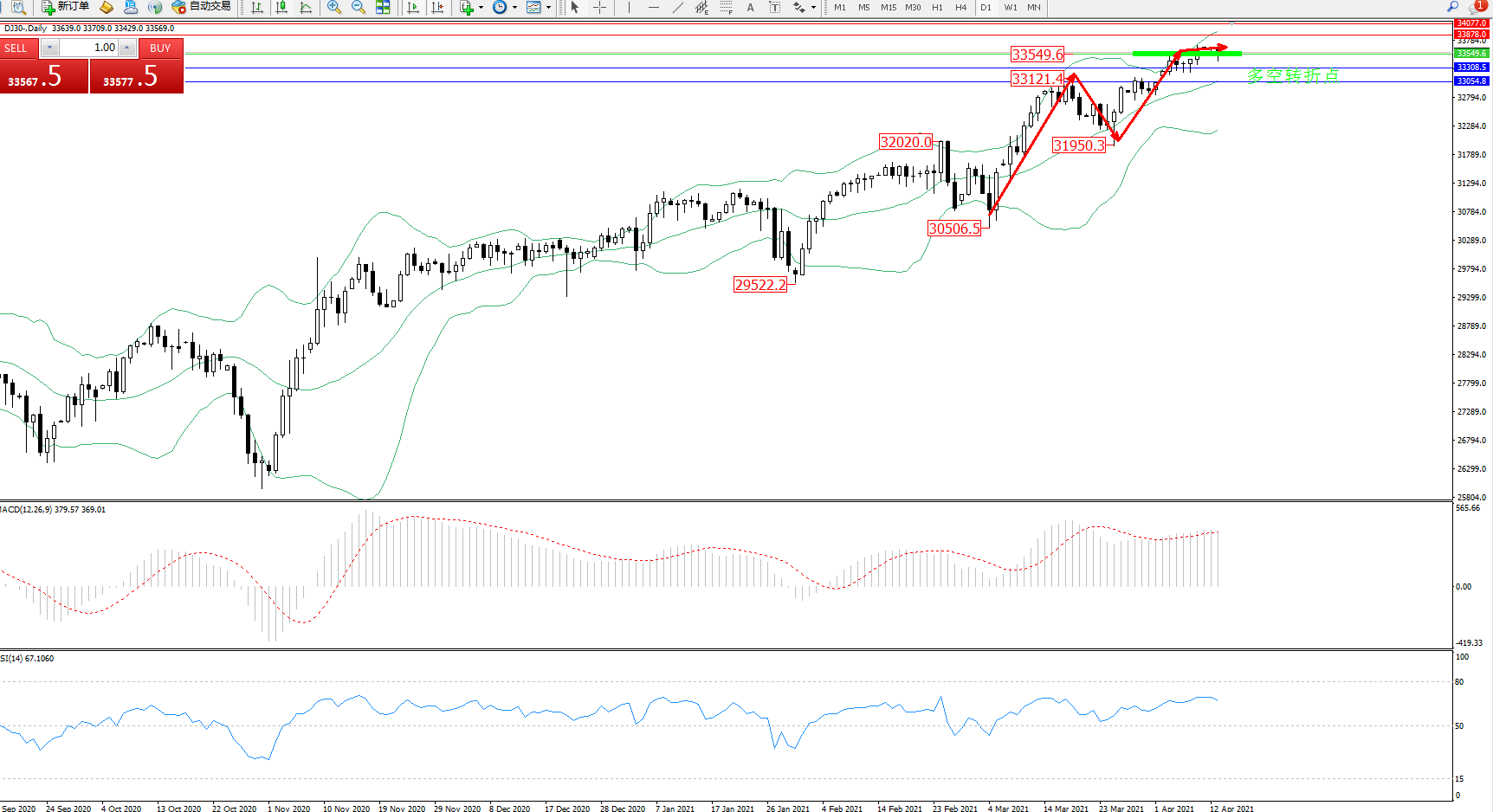This screenshot has height=812, width=1493.
Task: Toggle chart shift icon
Action: (x=437, y=7)
